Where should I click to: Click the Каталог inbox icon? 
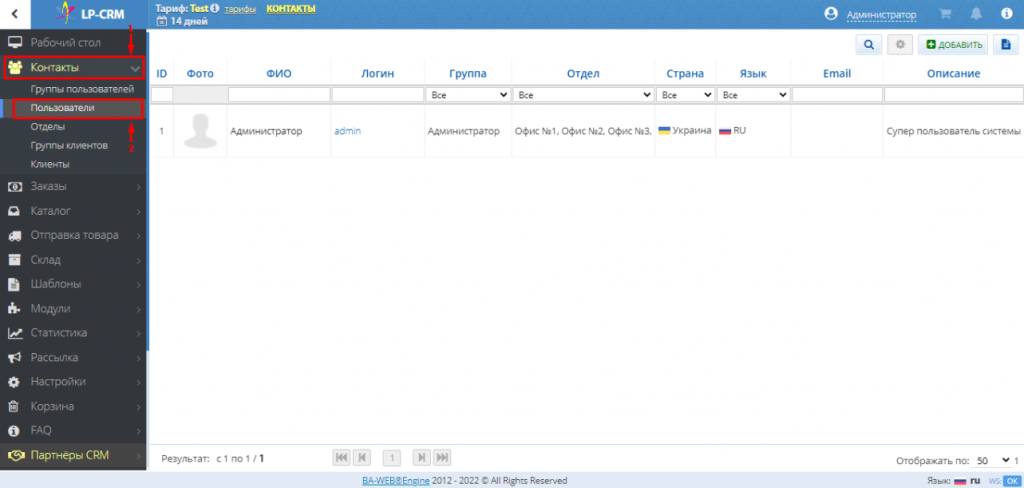coord(15,211)
